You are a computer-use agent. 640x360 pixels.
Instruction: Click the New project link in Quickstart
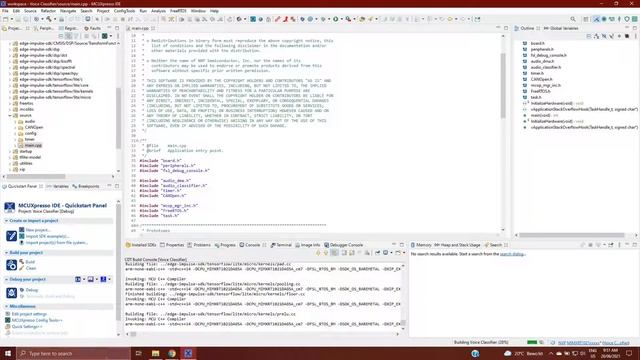tap(38, 230)
